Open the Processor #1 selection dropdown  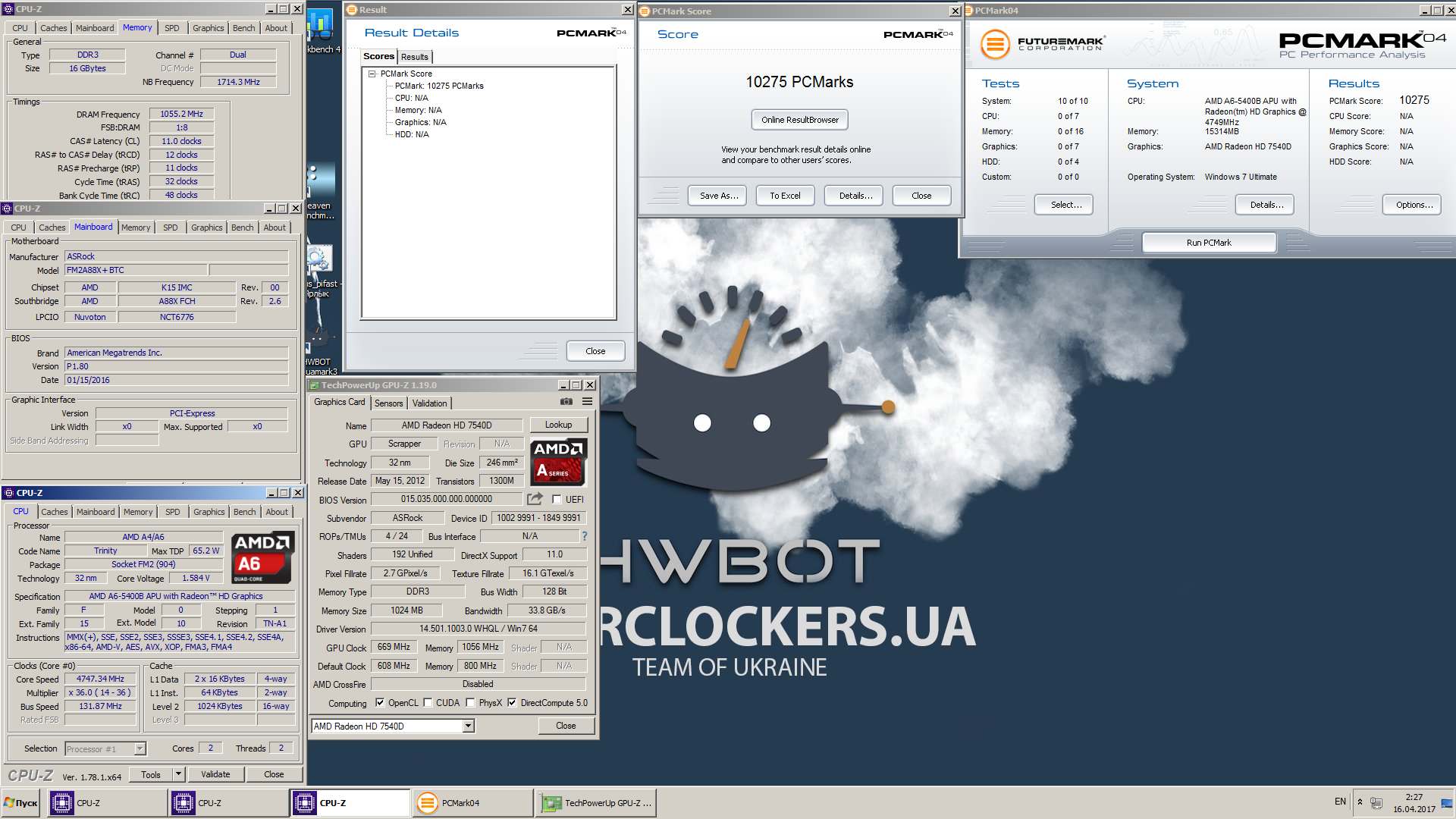coord(140,748)
